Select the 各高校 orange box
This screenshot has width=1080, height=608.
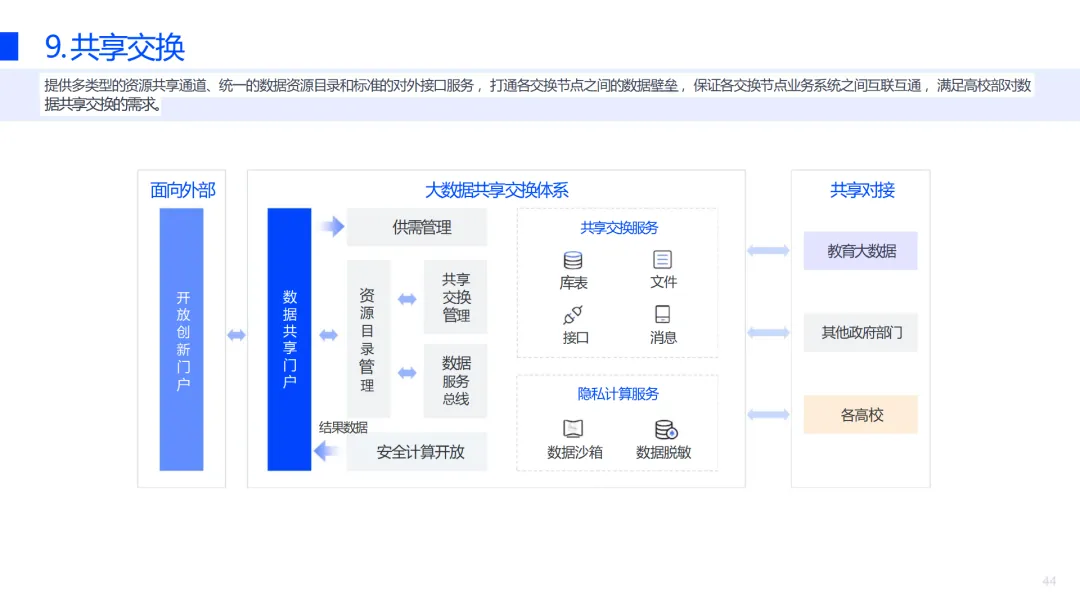coord(860,415)
